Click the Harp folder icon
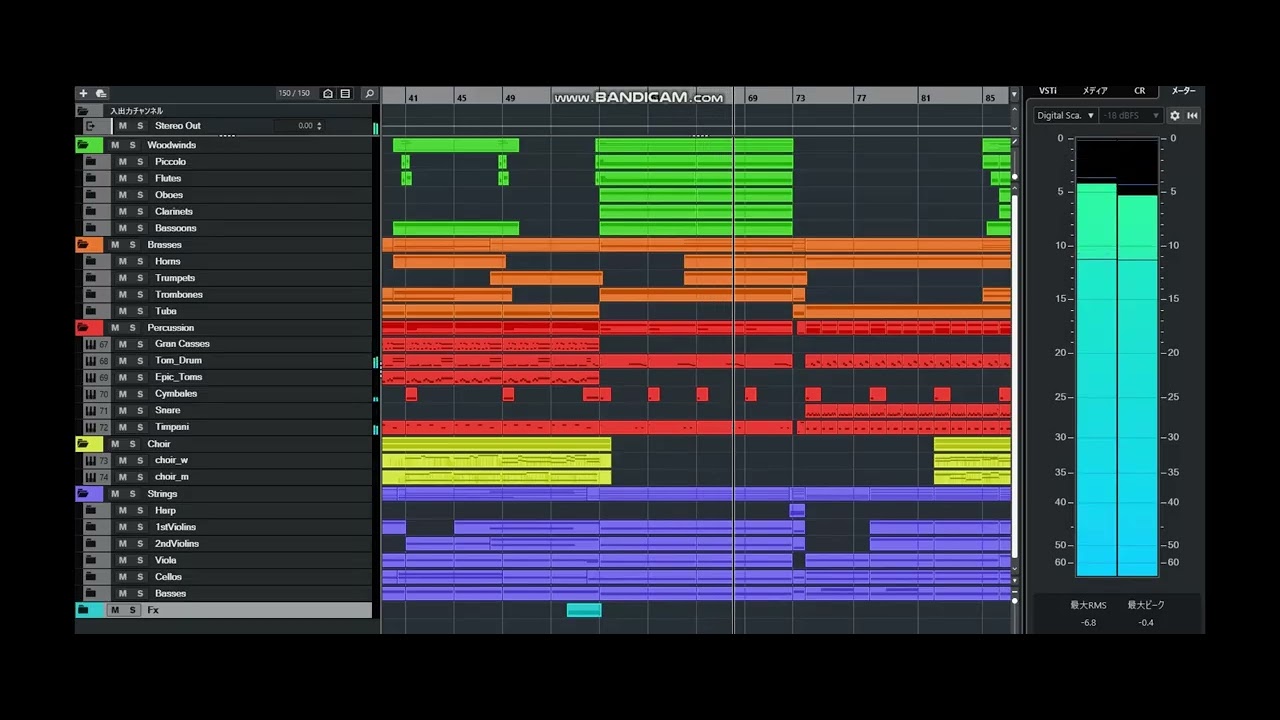The image size is (1280, 720). (91, 510)
